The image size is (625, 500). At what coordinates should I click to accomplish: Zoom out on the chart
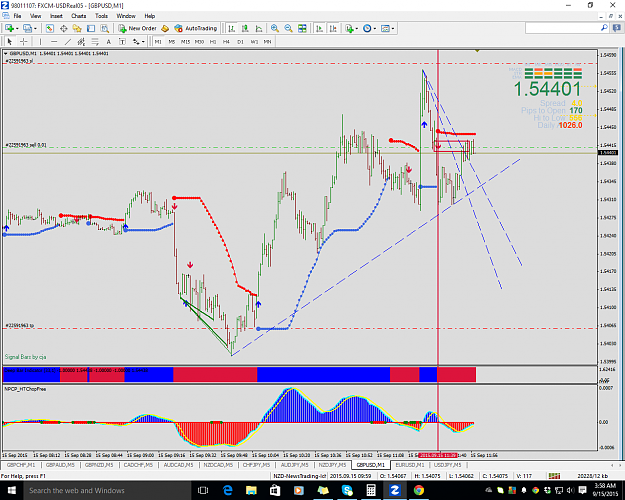(288, 28)
